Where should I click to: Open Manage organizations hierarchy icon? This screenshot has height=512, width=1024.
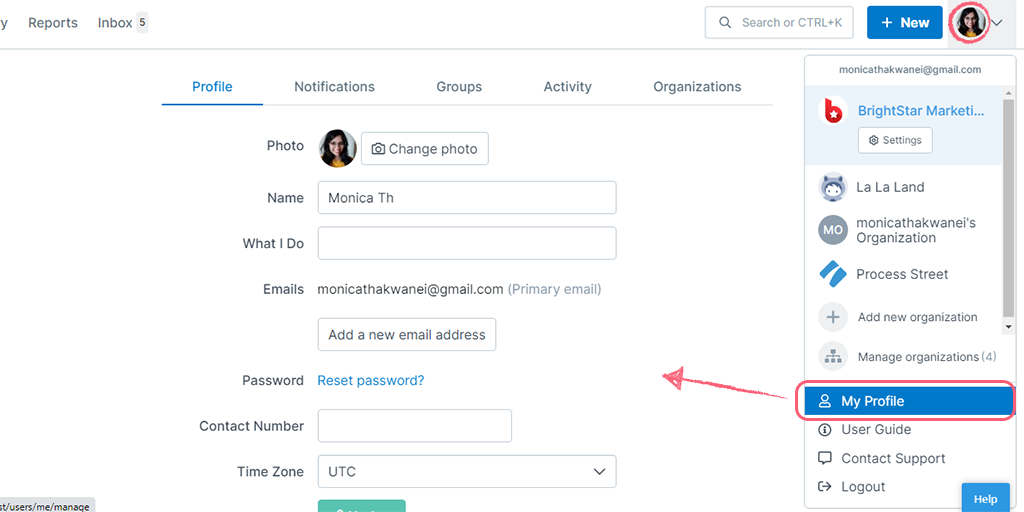click(x=833, y=357)
